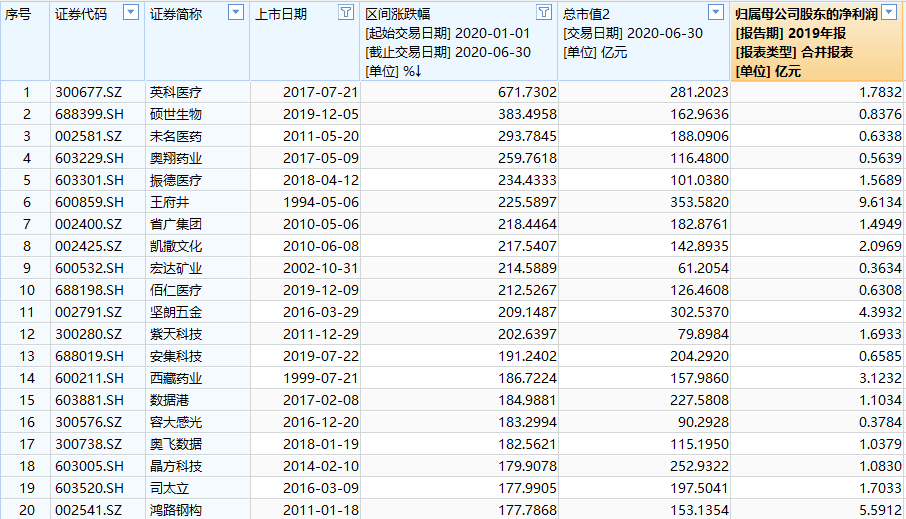The height and width of the screenshot is (519, 906).
Task: Click listing date 2019-07-22
Action: pyautogui.click(x=321, y=356)
